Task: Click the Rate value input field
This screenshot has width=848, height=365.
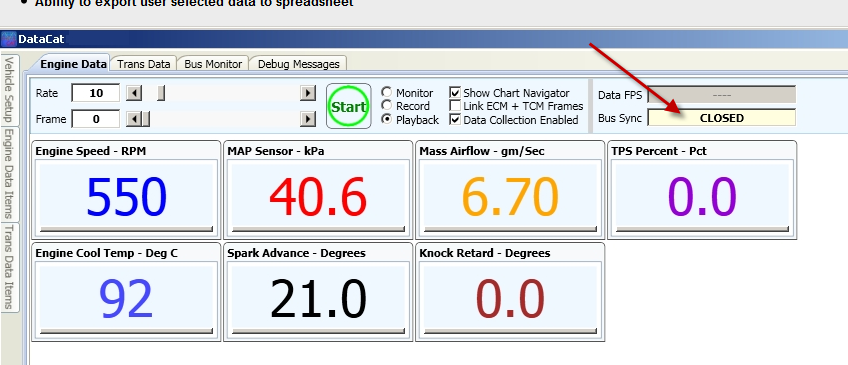Action: point(96,93)
